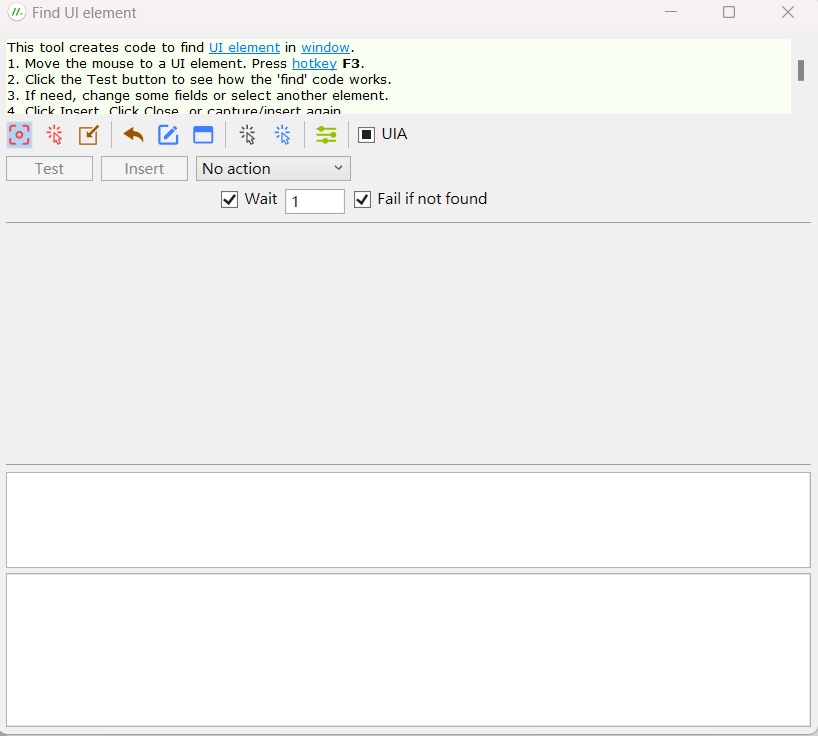Click the instructions panel scrollbar thumb

pyautogui.click(x=801, y=70)
